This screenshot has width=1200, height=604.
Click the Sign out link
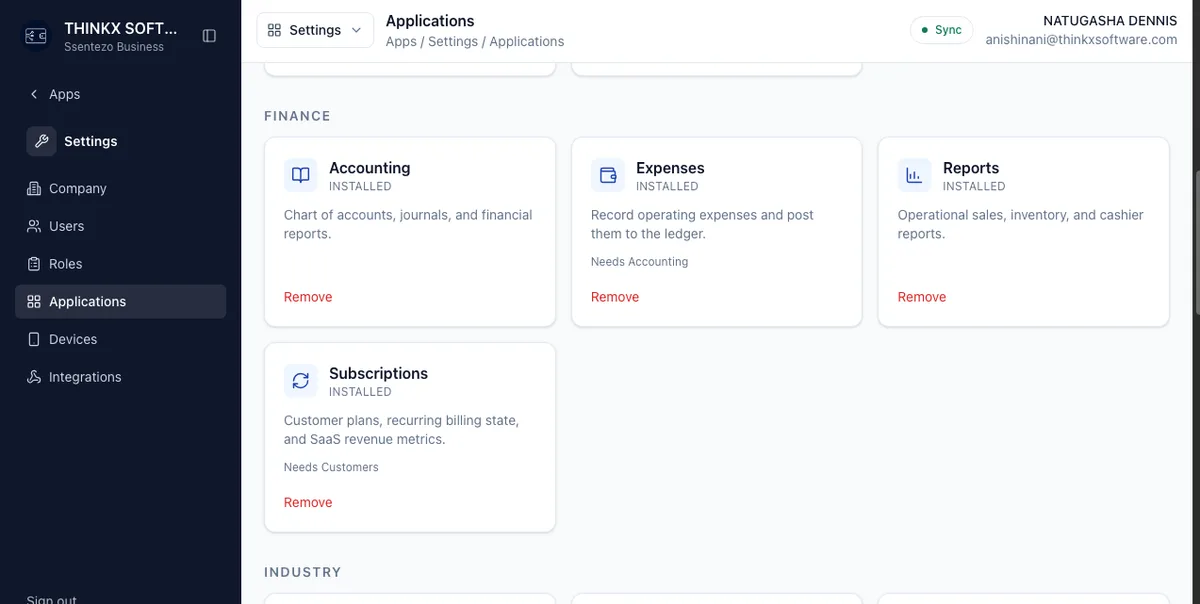(x=52, y=600)
